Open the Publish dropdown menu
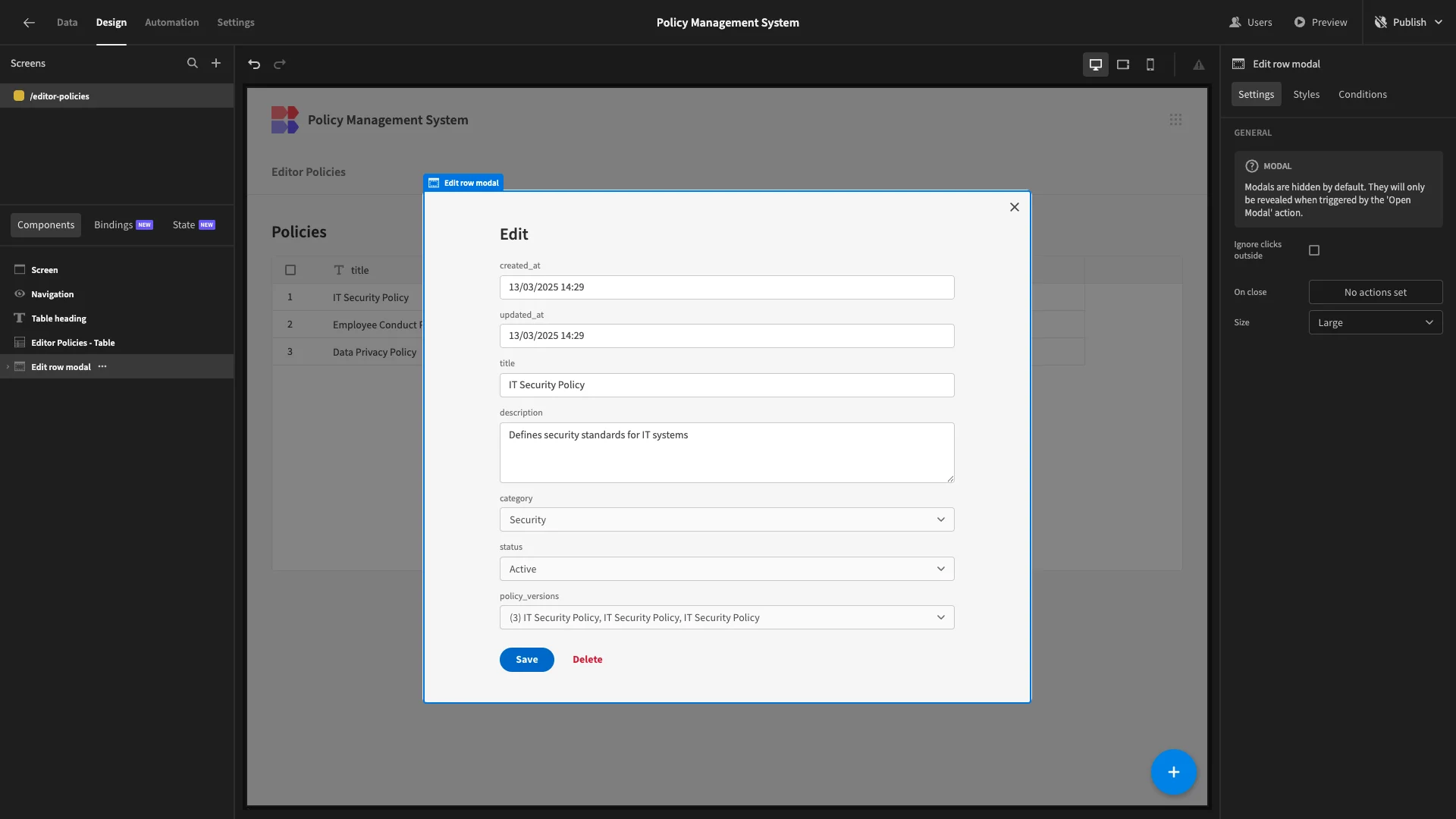This screenshot has height=819, width=1456. (x=1410, y=23)
